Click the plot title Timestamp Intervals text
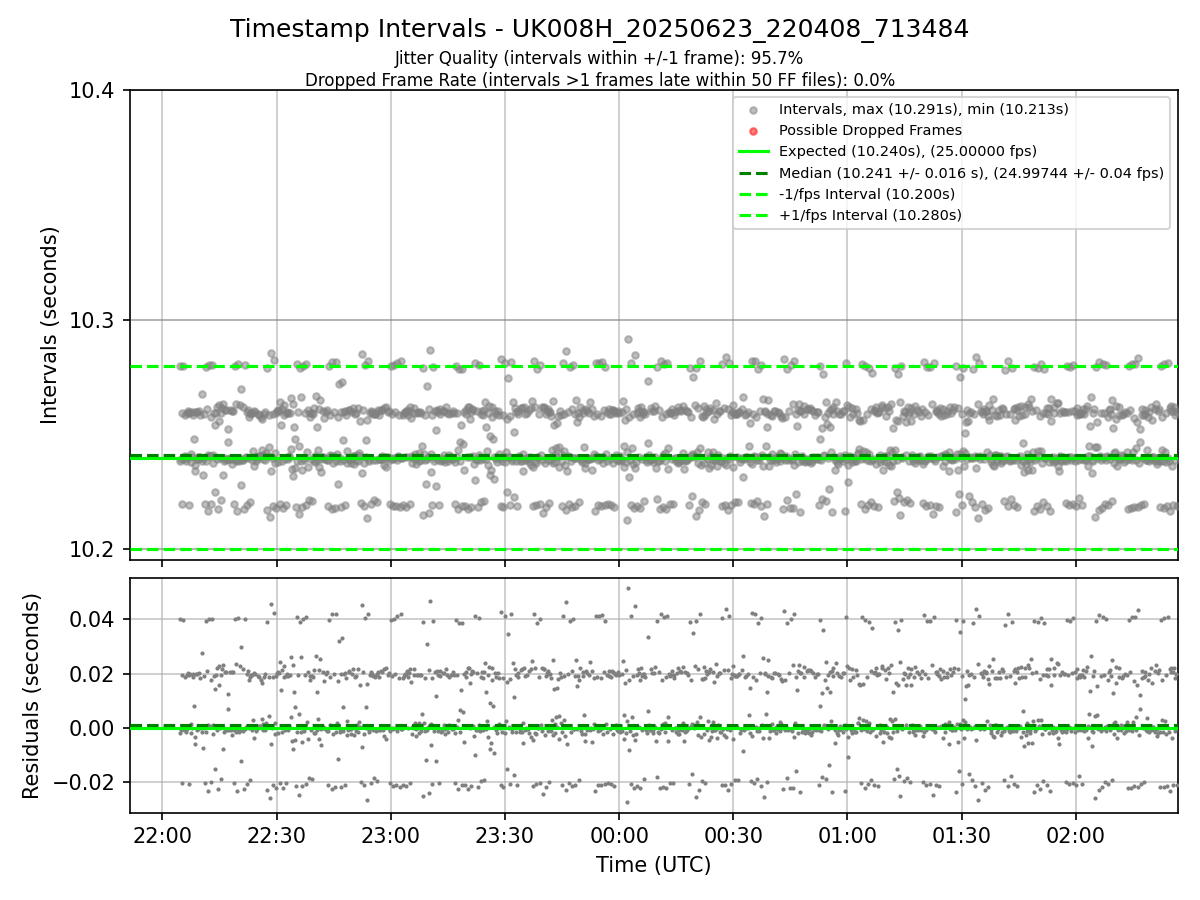The width and height of the screenshot is (1200, 900). (x=599, y=29)
